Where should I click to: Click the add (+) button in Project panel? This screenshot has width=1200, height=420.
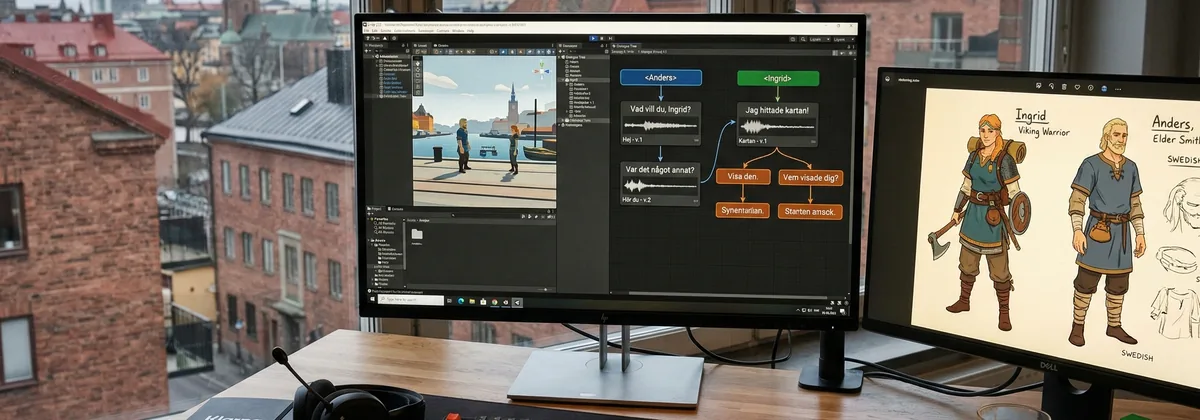pyautogui.click(x=369, y=214)
